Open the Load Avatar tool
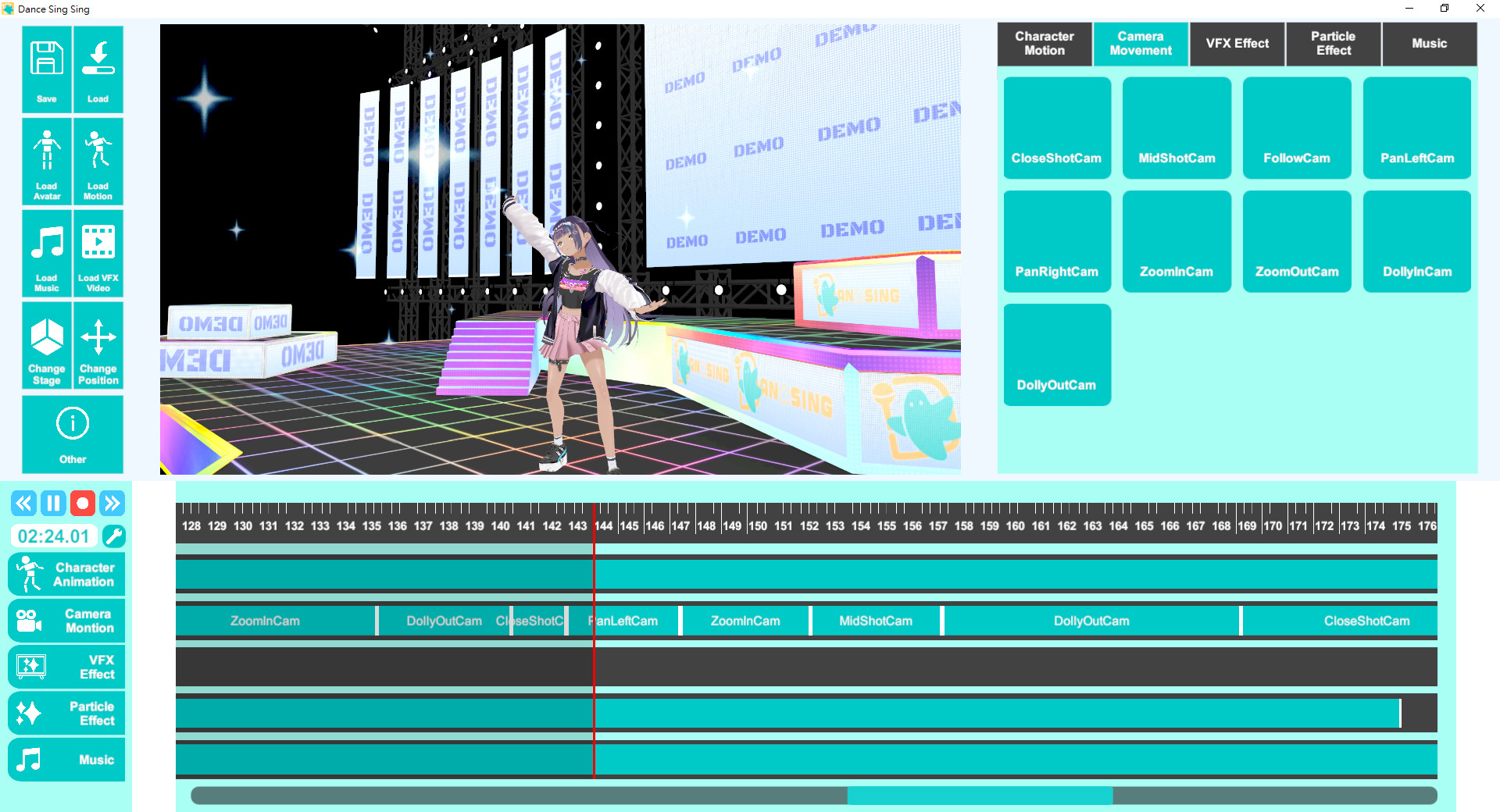The image size is (1500, 812). 47,161
